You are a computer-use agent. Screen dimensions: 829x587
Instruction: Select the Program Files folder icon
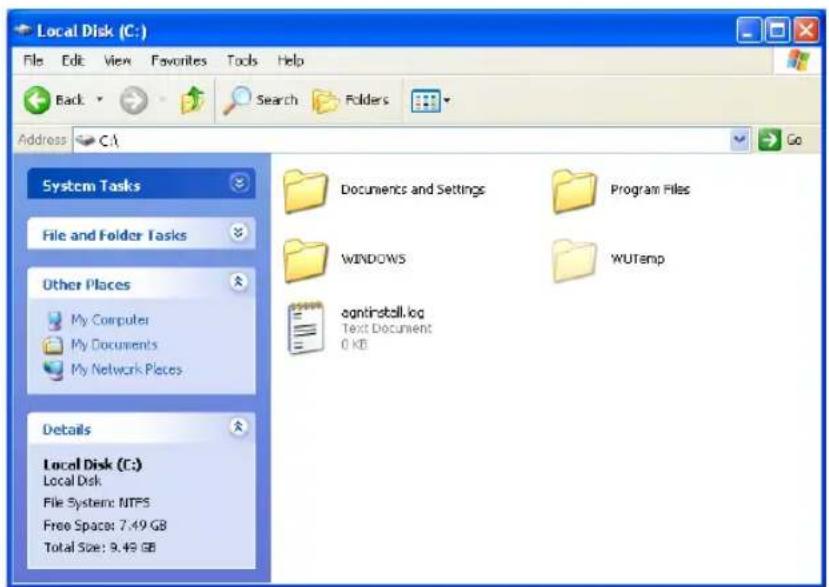pos(574,191)
